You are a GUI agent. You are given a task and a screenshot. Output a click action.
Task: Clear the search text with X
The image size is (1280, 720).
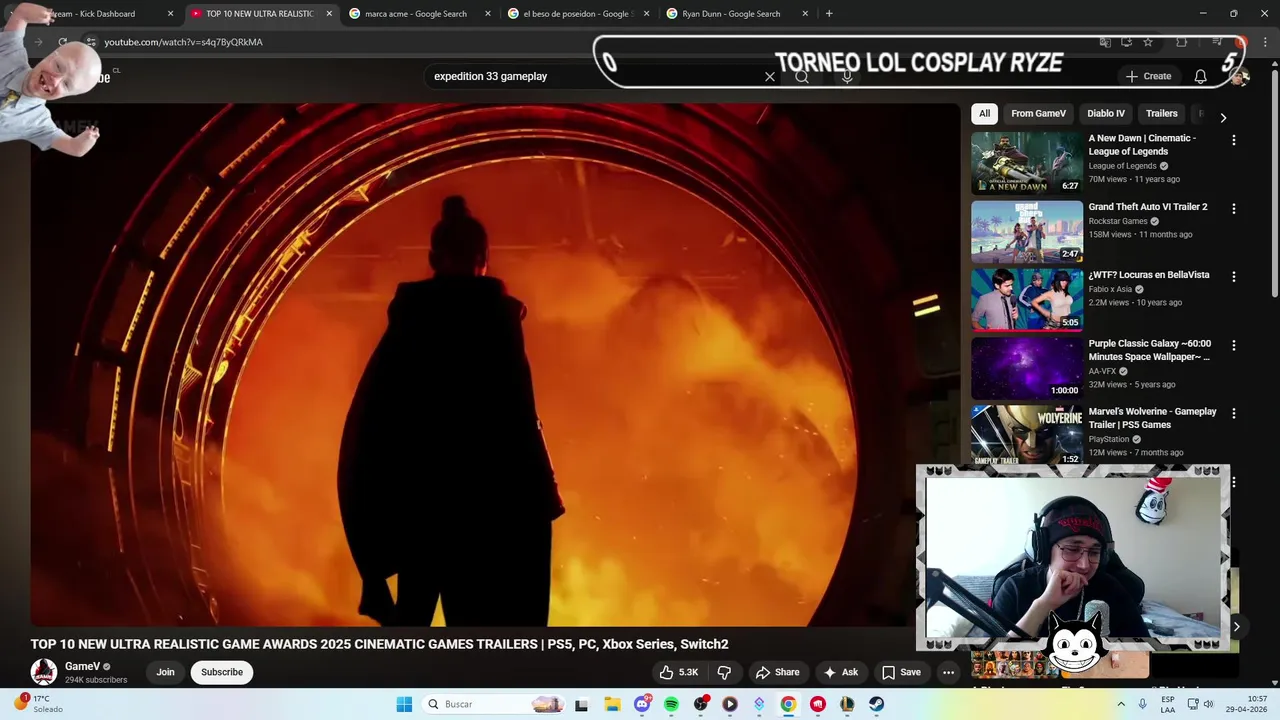click(x=770, y=76)
